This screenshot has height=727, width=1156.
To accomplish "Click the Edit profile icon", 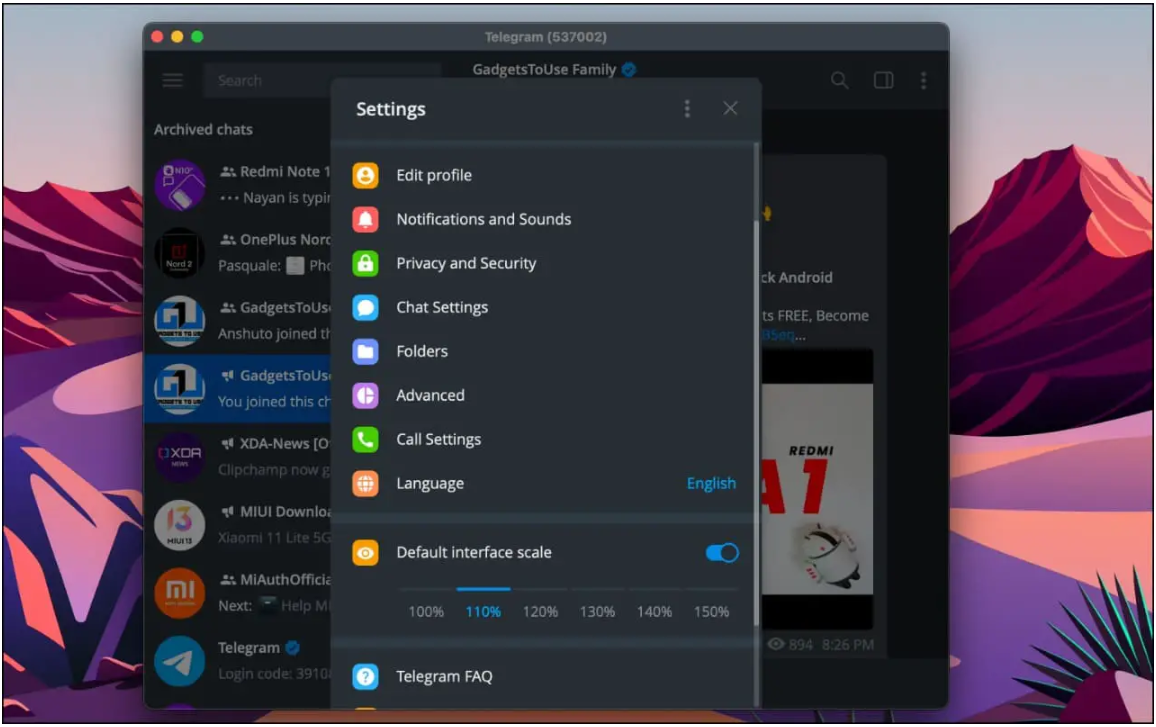I will (365, 176).
